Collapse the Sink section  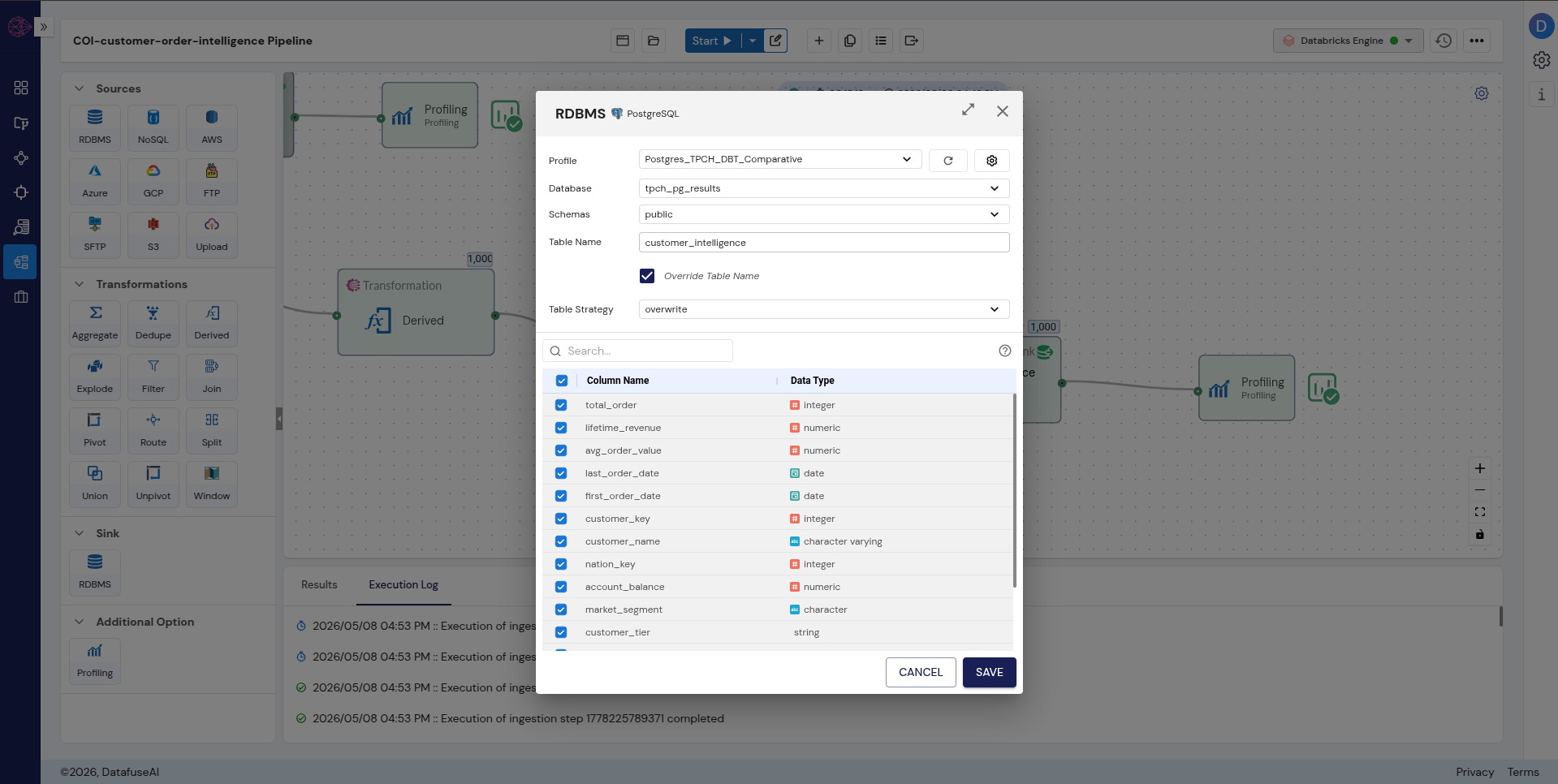point(79,533)
